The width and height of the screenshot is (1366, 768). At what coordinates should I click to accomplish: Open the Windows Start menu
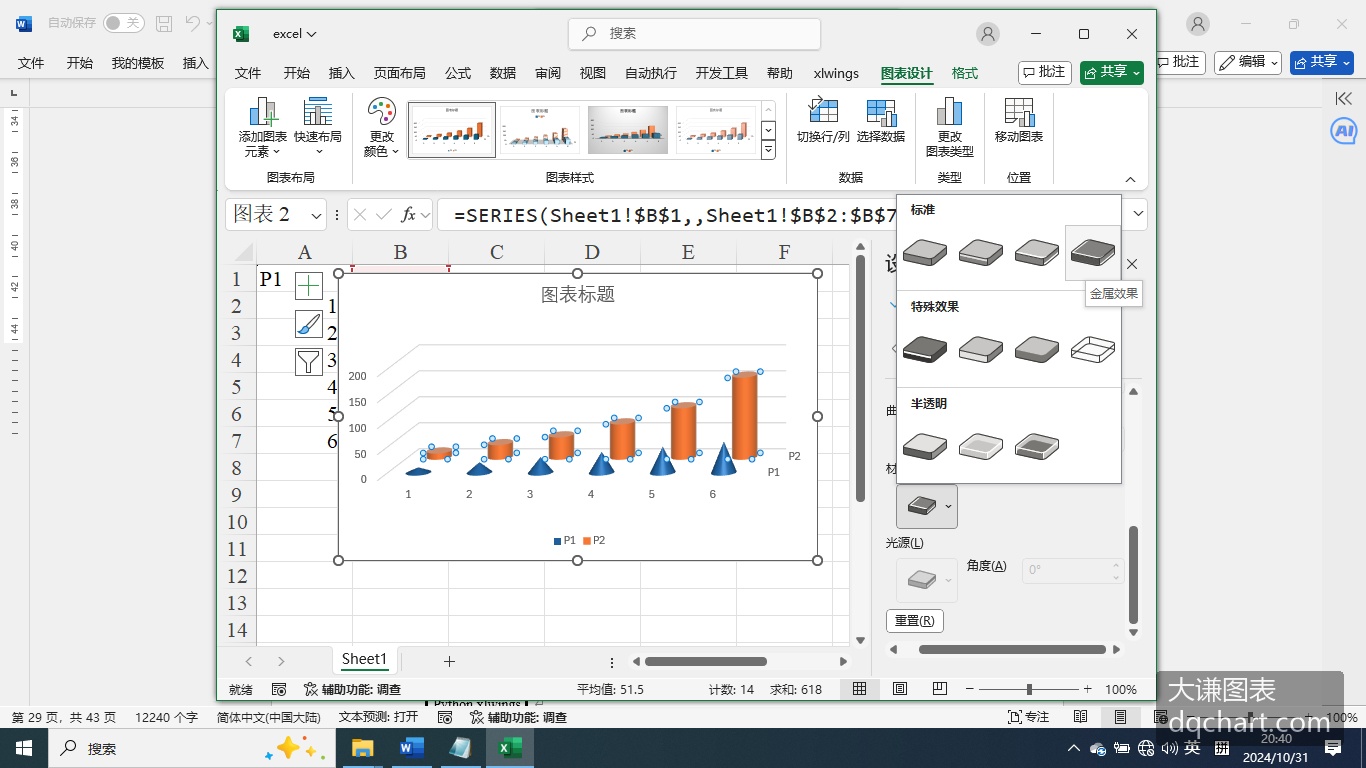(x=23, y=748)
